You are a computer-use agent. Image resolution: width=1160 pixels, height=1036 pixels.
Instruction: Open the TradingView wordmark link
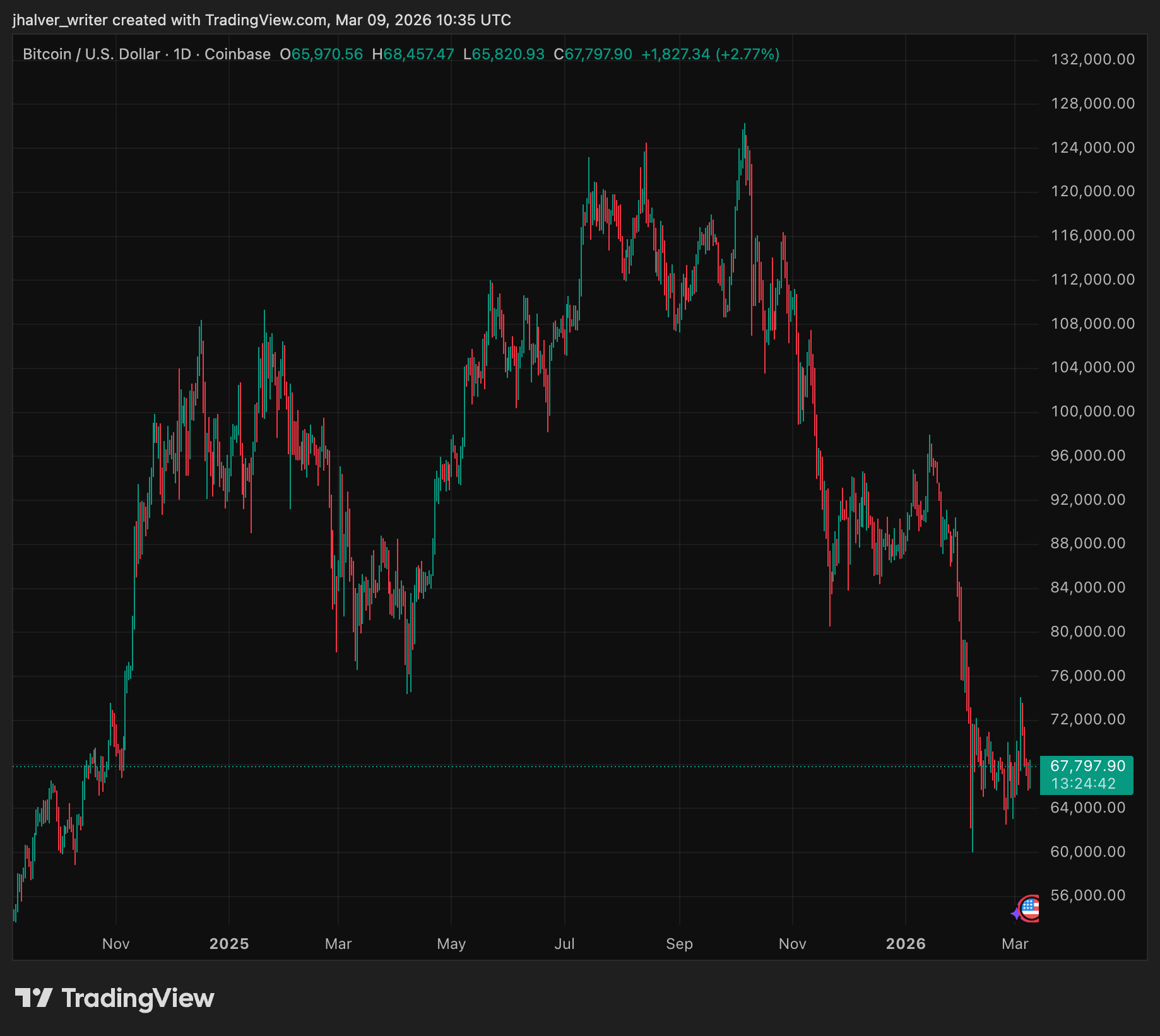pos(138,998)
